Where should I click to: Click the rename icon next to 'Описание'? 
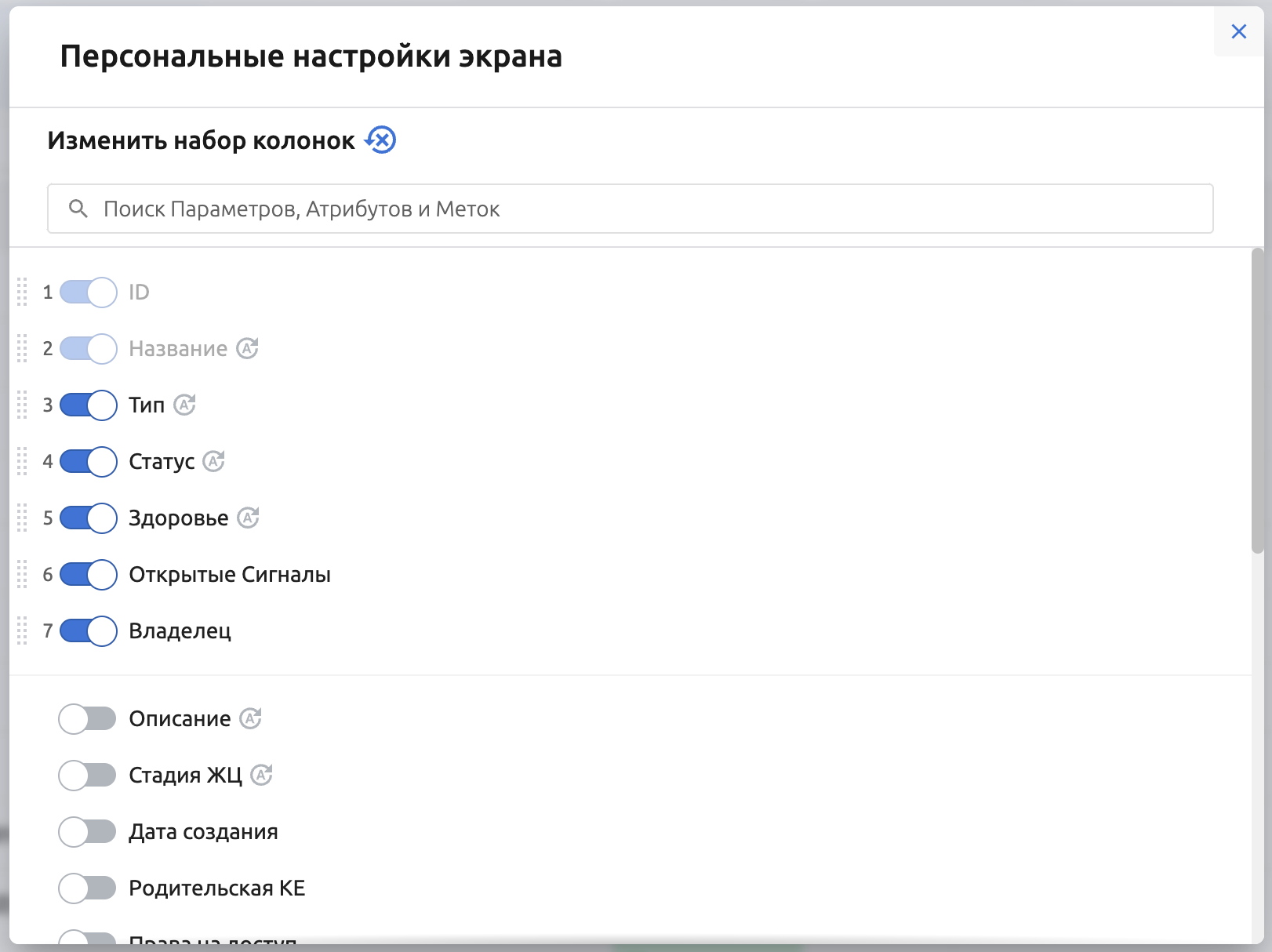pos(250,718)
